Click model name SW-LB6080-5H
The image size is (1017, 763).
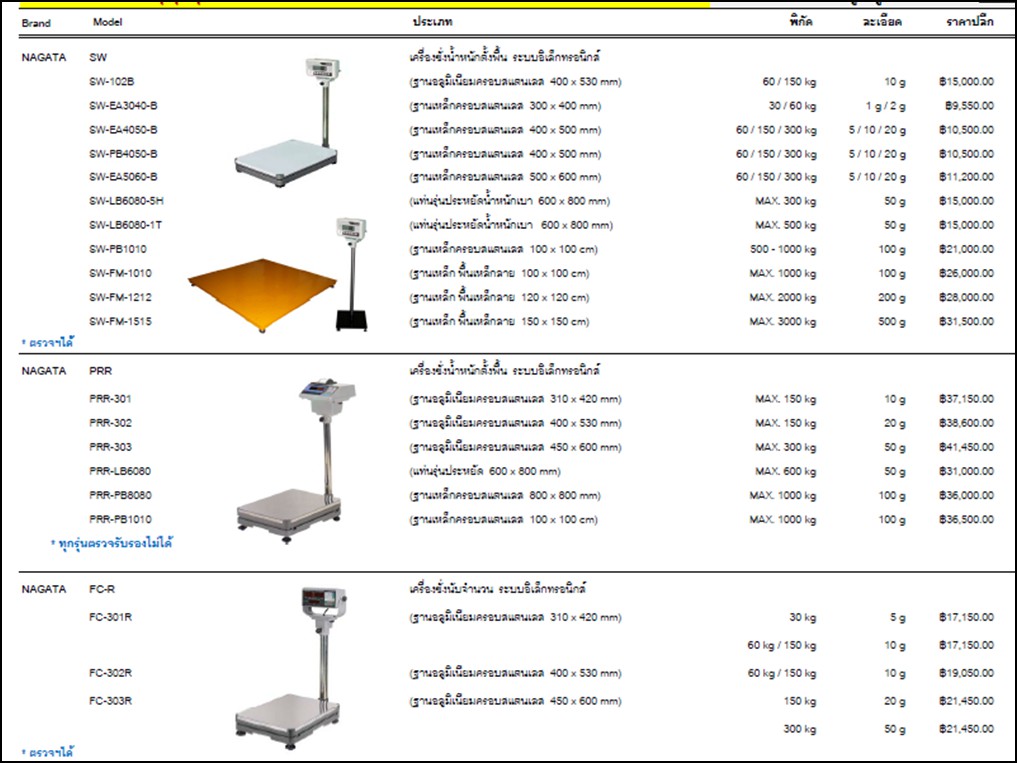pos(126,201)
